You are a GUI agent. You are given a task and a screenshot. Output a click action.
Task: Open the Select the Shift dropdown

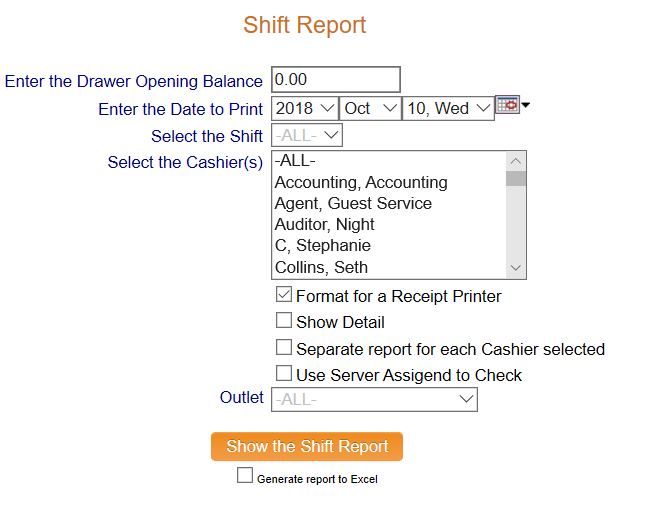[x=307, y=135]
